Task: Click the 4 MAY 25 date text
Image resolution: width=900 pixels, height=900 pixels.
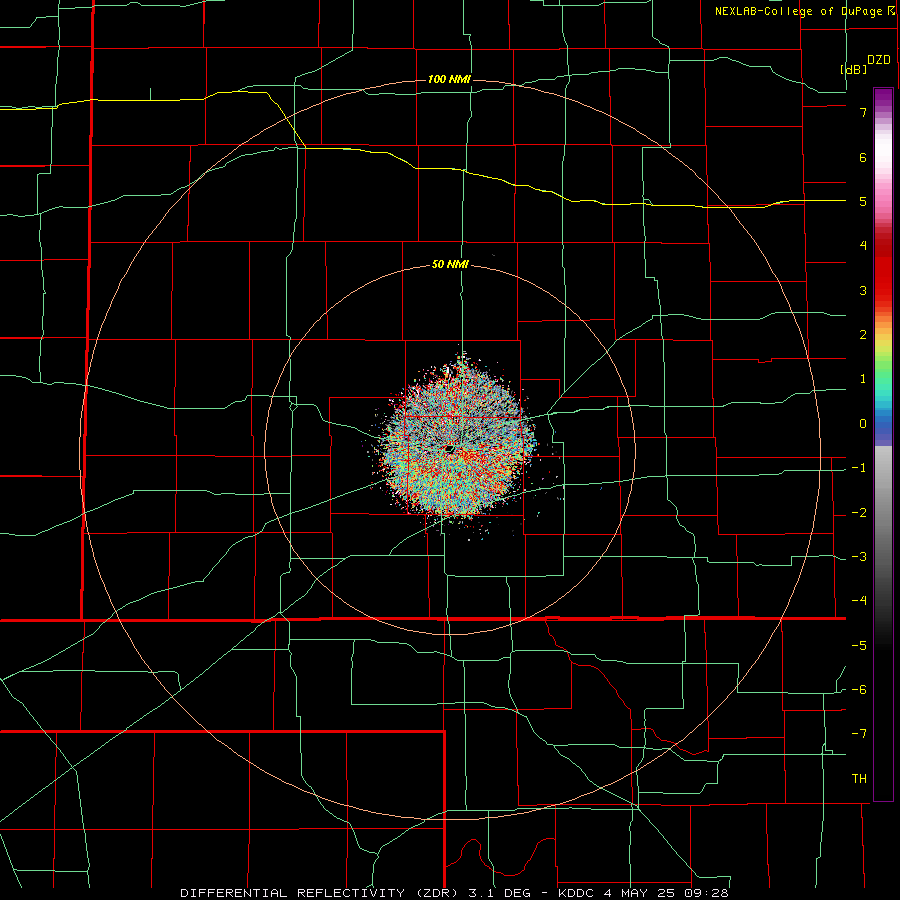Action: tap(639, 893)
